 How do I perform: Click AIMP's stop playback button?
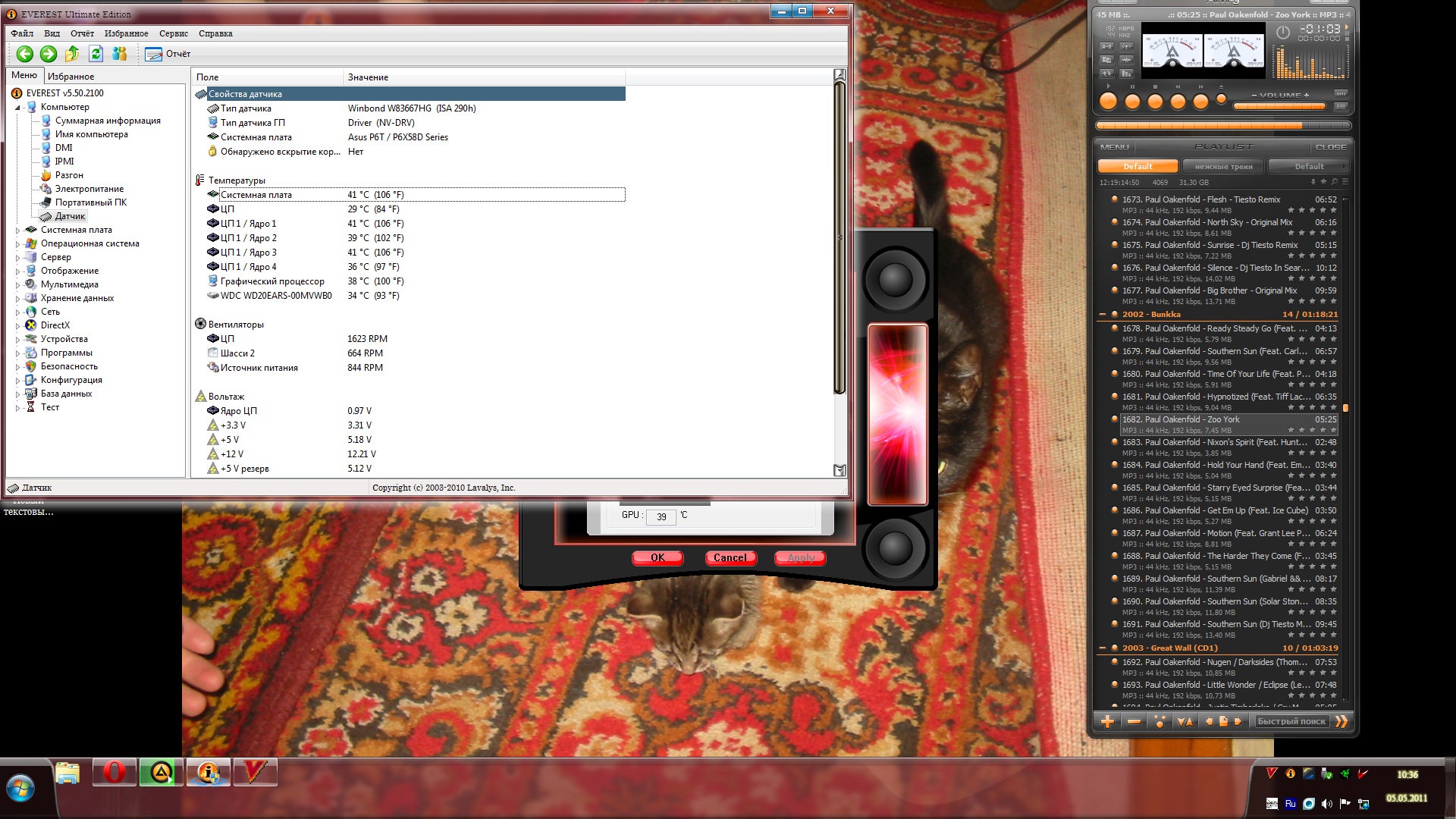point(1155,102)
